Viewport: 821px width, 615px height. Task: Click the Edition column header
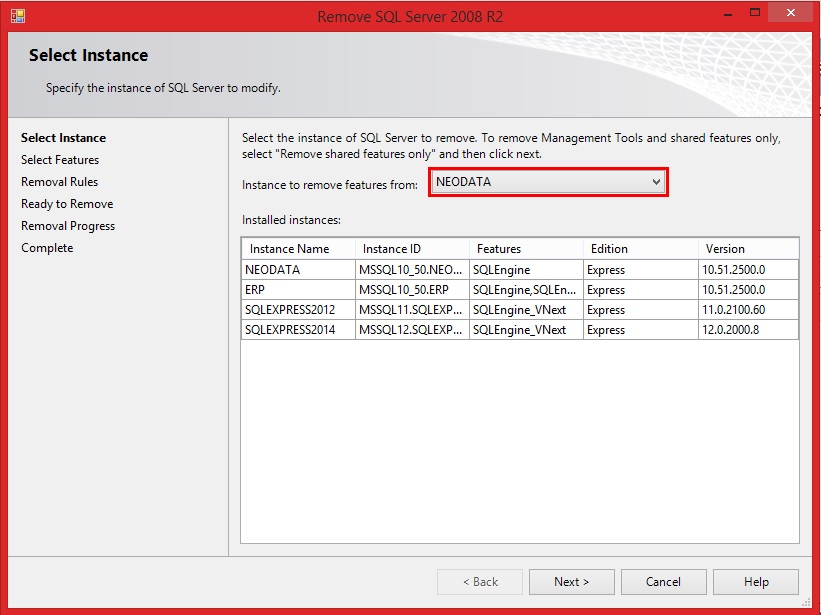point(640,249)
